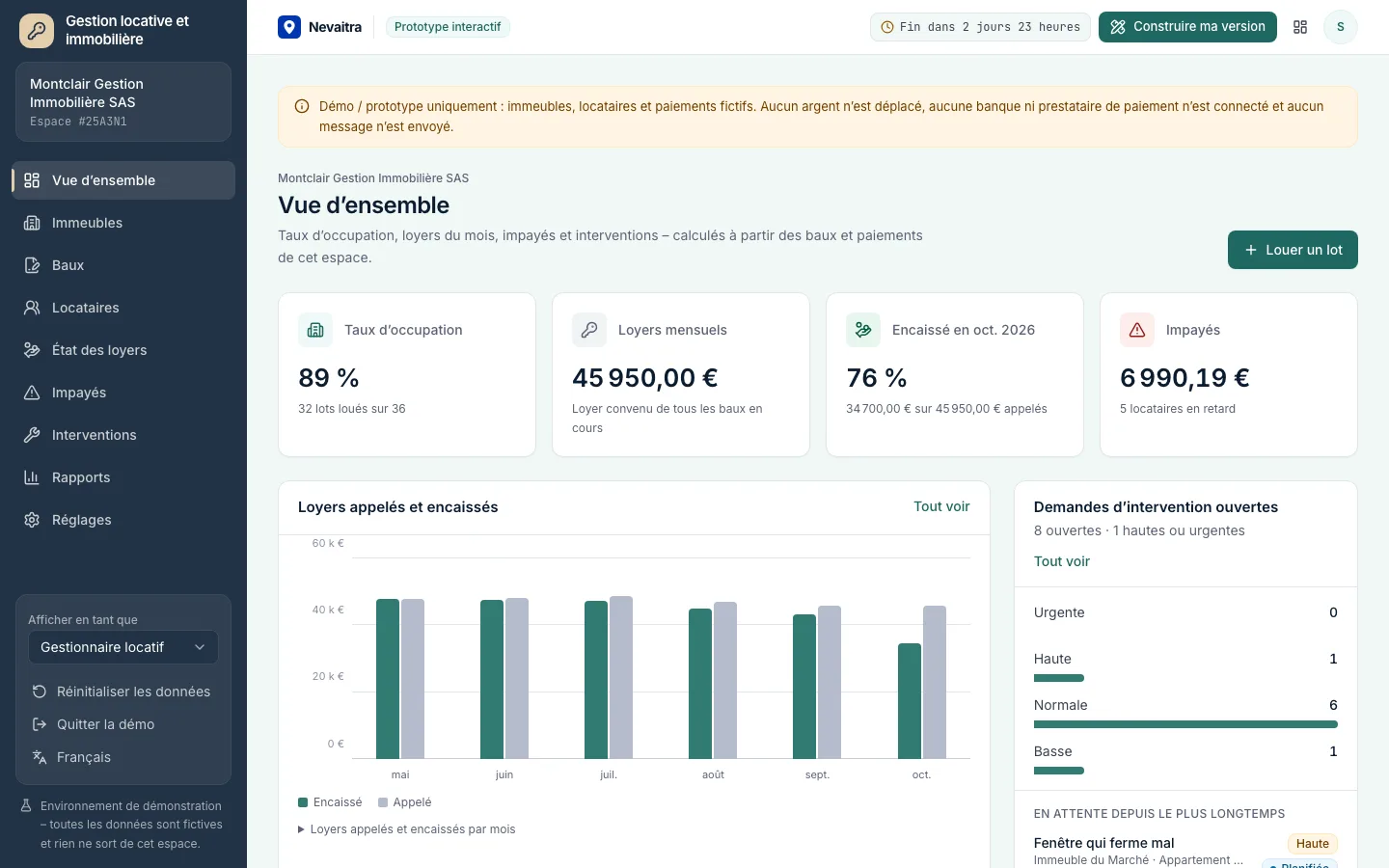The image size is (1389, 868).
Task: Click Construire ma version button
Action: tap(1187, 27)
